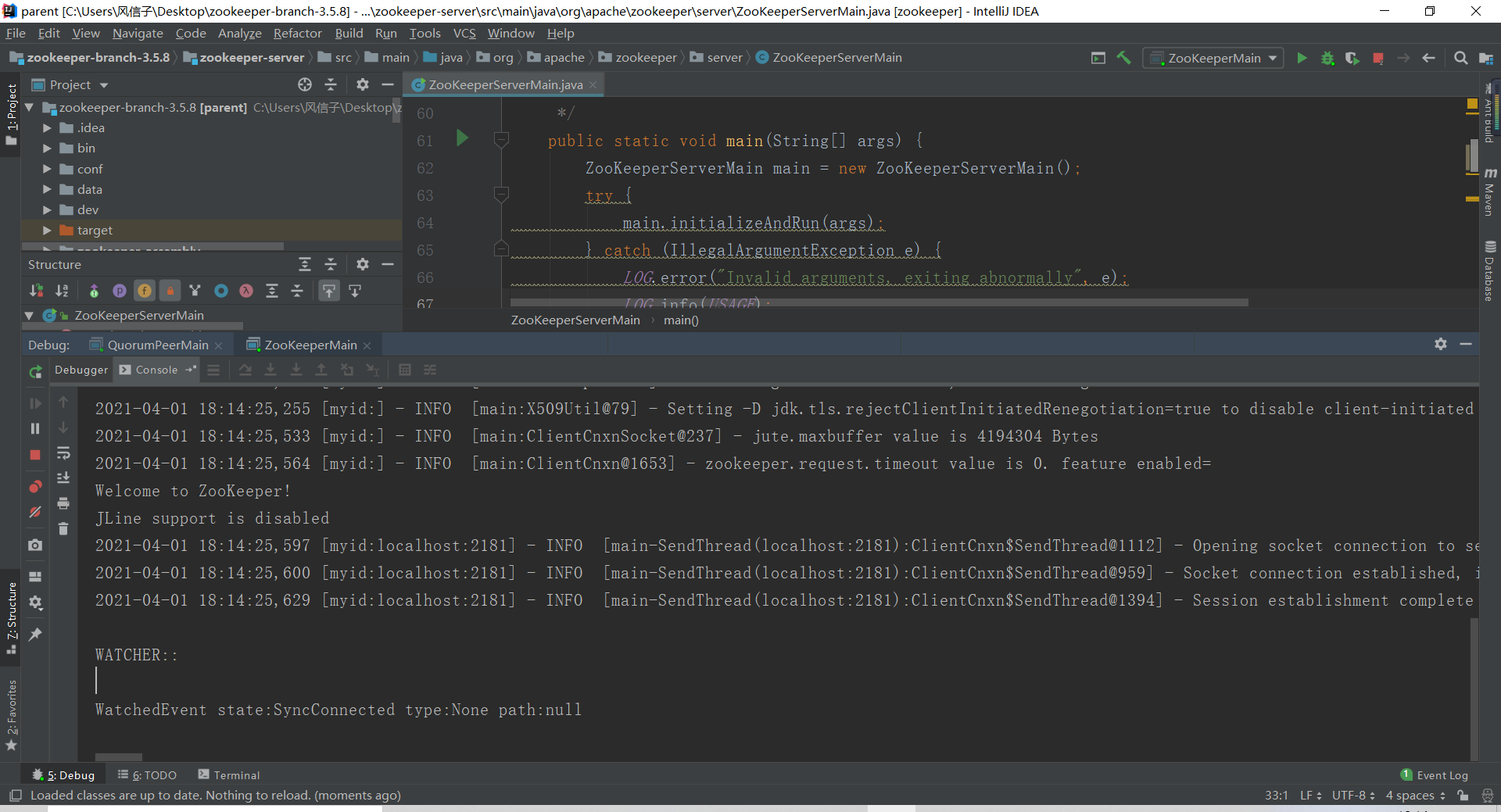Click the editor horizontal scrollbar
Screen dimensions: 1501x812
(x=879, y=302)
